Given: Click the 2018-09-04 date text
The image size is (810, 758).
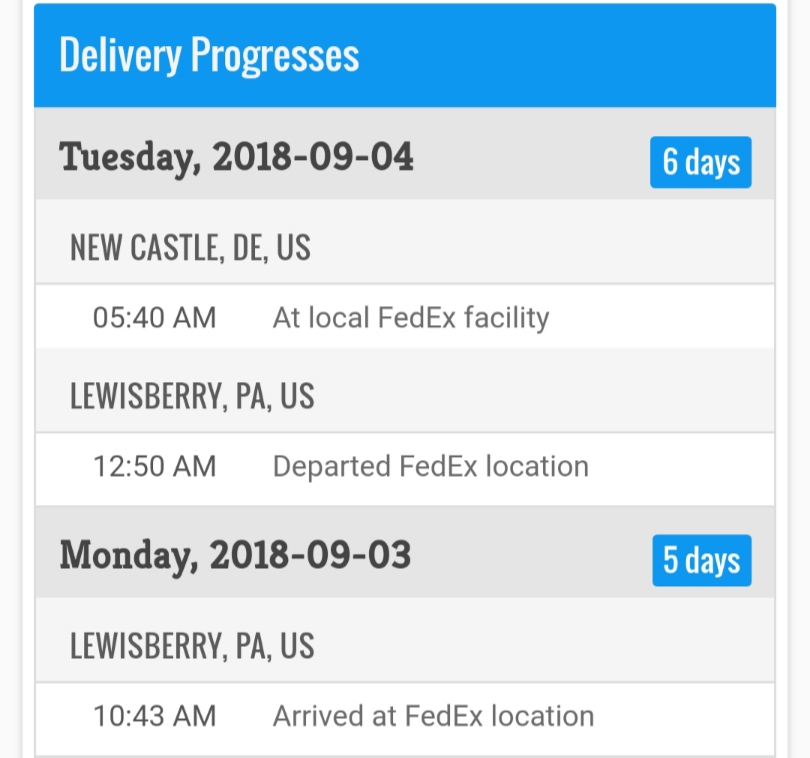Looking at the screenshot, I should [312, 157].
